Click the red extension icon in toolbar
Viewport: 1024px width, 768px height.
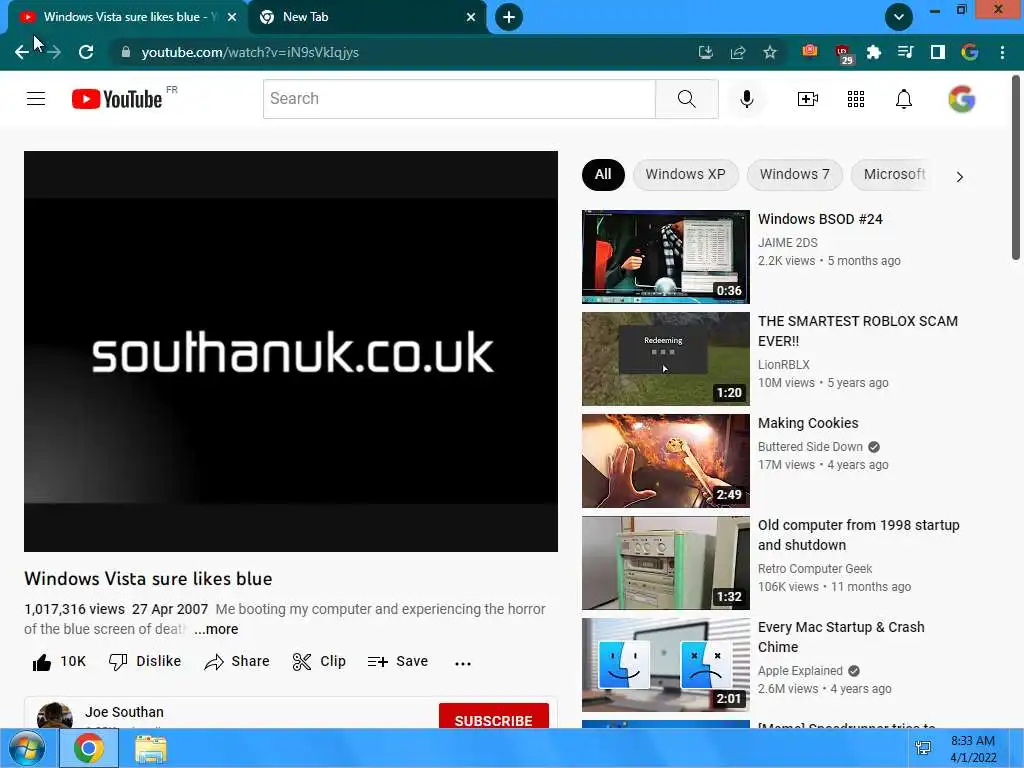click(810, 51)
